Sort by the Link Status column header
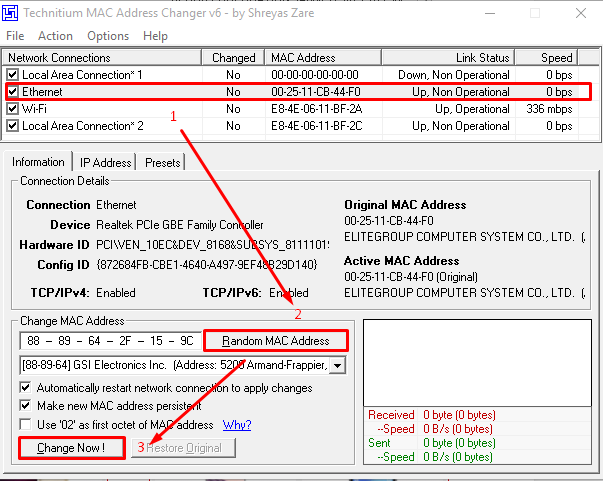Viewport: 603px width, 481px height. tap(448, 58)
